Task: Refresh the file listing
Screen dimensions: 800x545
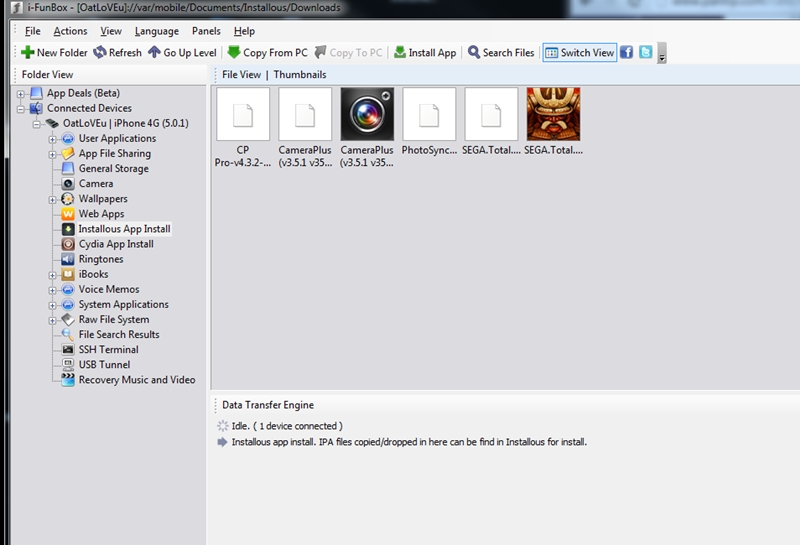Action: [x=117, y=53]
